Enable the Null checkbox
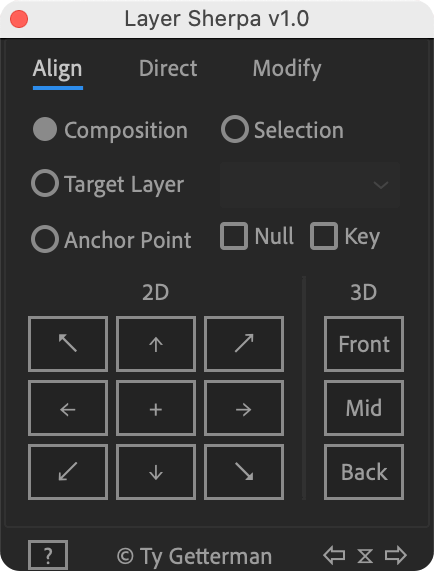This screenshot has height=571, width=434. [234, 236]
